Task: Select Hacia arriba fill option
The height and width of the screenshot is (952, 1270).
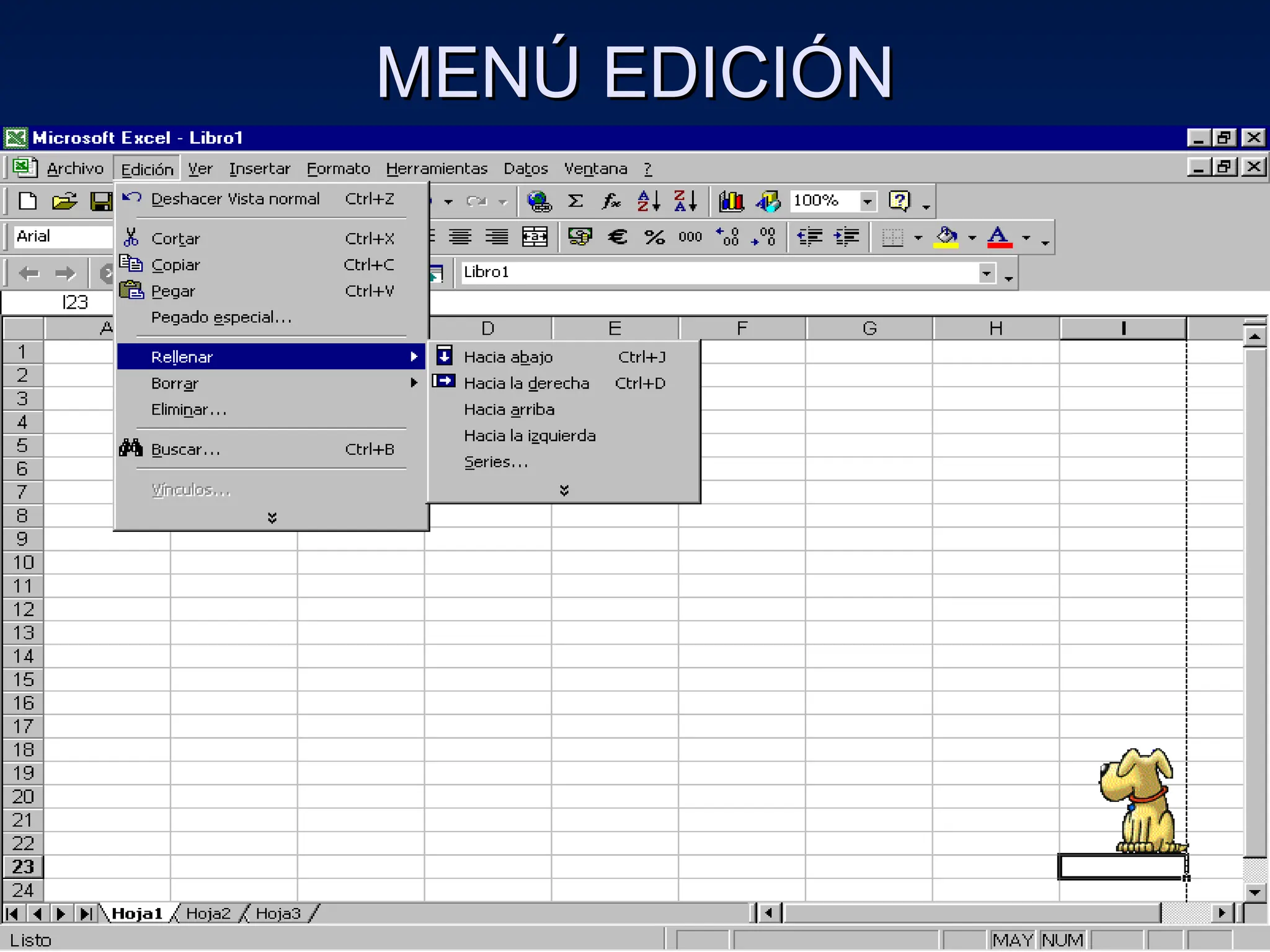Action: [x=564, y=410]
